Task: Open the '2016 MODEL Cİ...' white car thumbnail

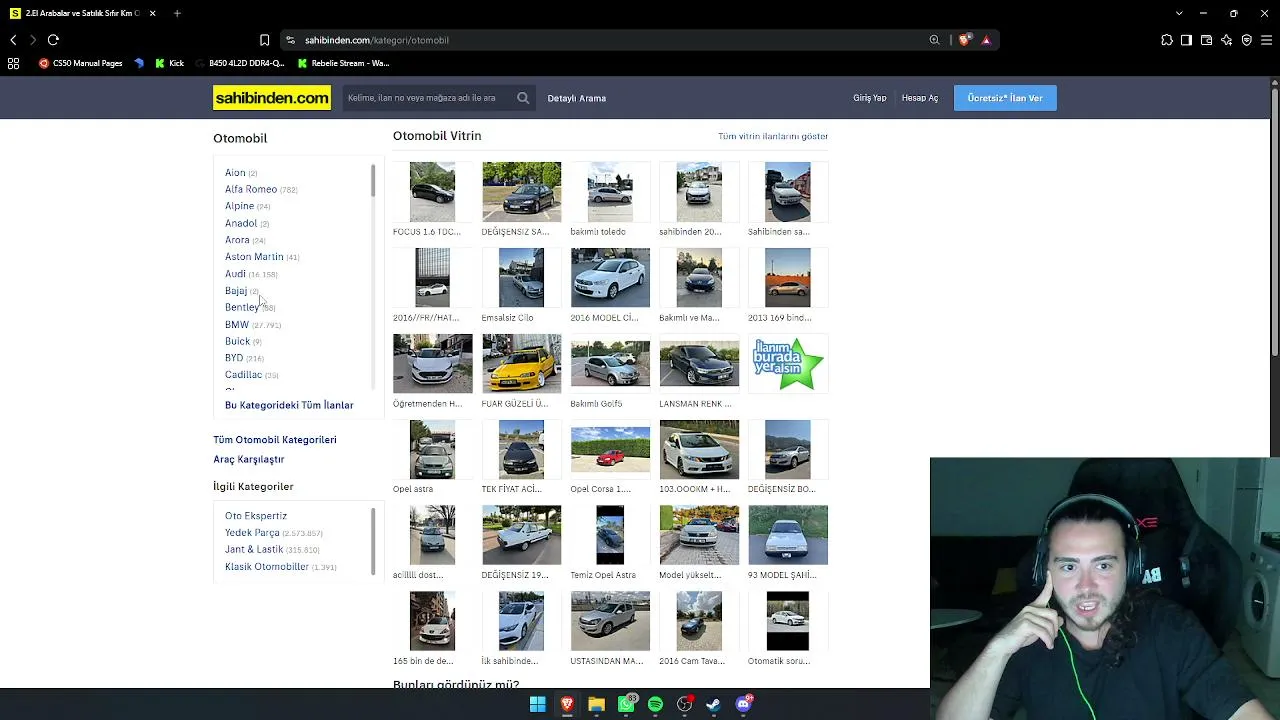Action: 610,278
